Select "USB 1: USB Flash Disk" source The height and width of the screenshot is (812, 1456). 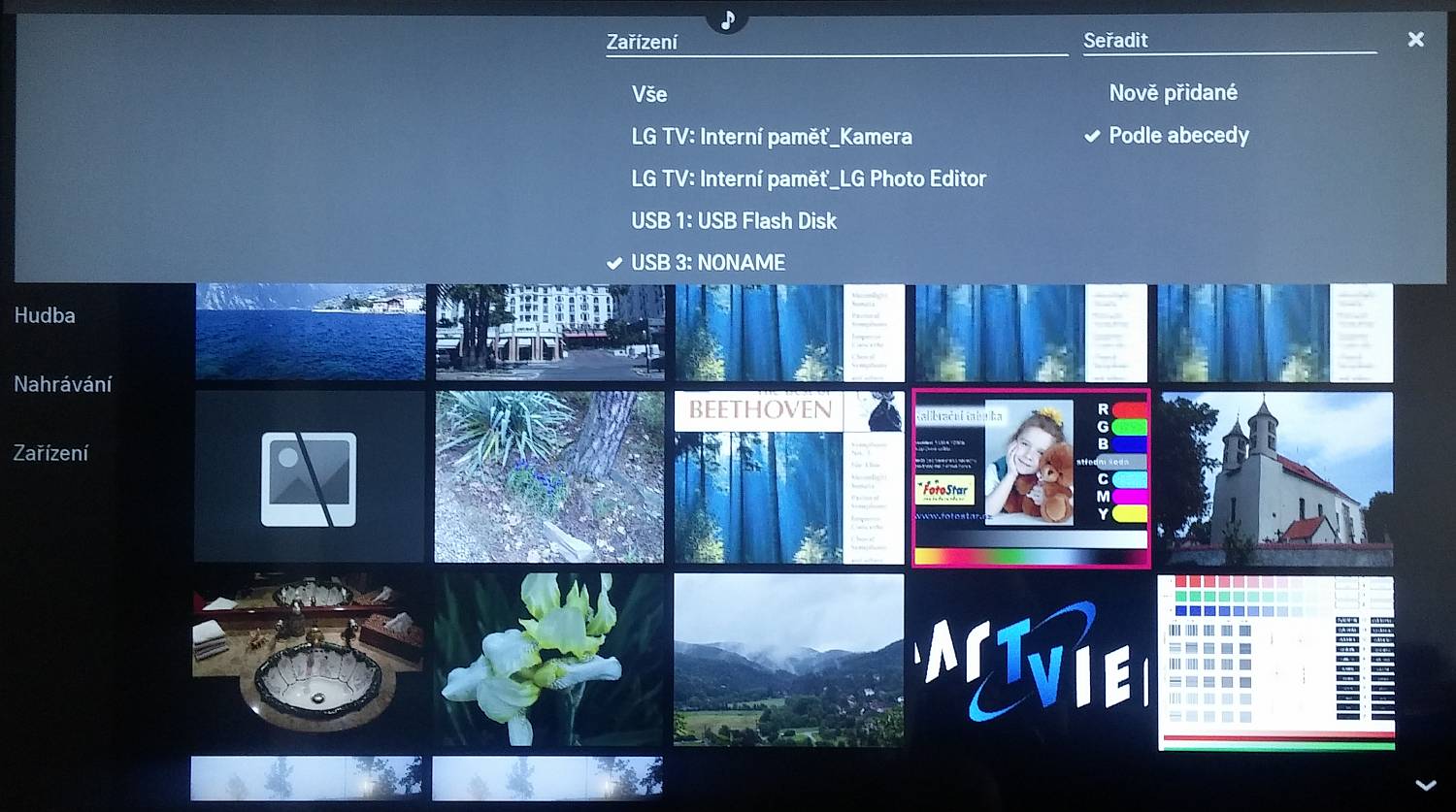click(x=733, y=220)
